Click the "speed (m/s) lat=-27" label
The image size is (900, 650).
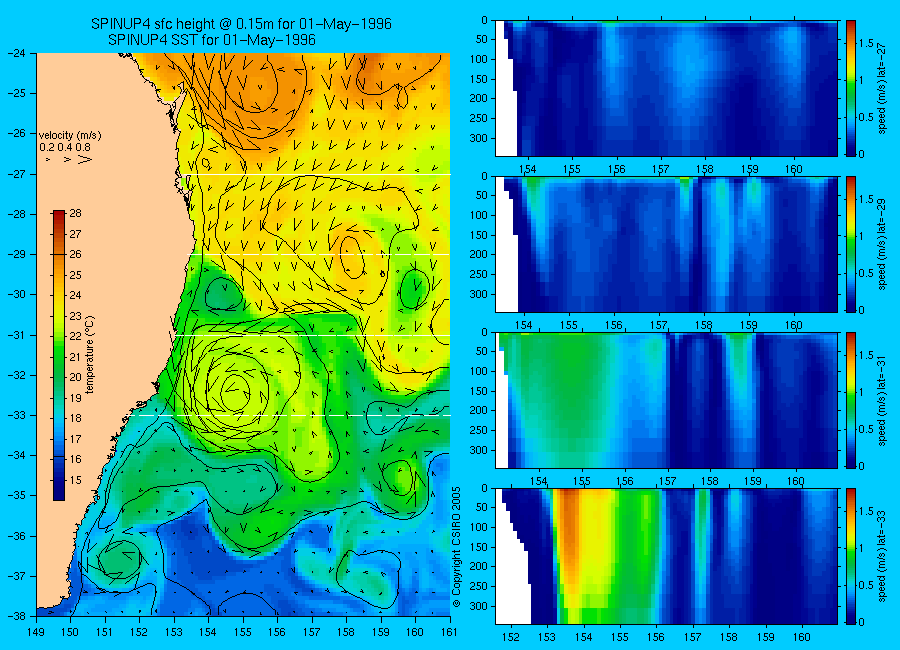pos(883,88)
